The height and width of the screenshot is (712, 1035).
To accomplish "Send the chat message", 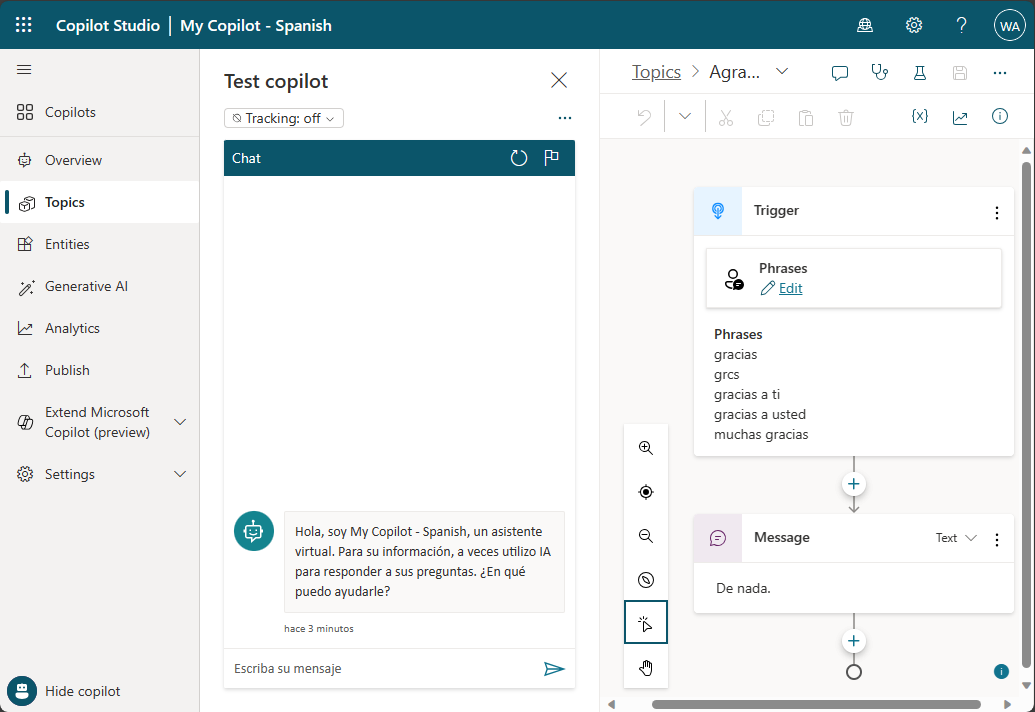I will (x=554, y=668).
